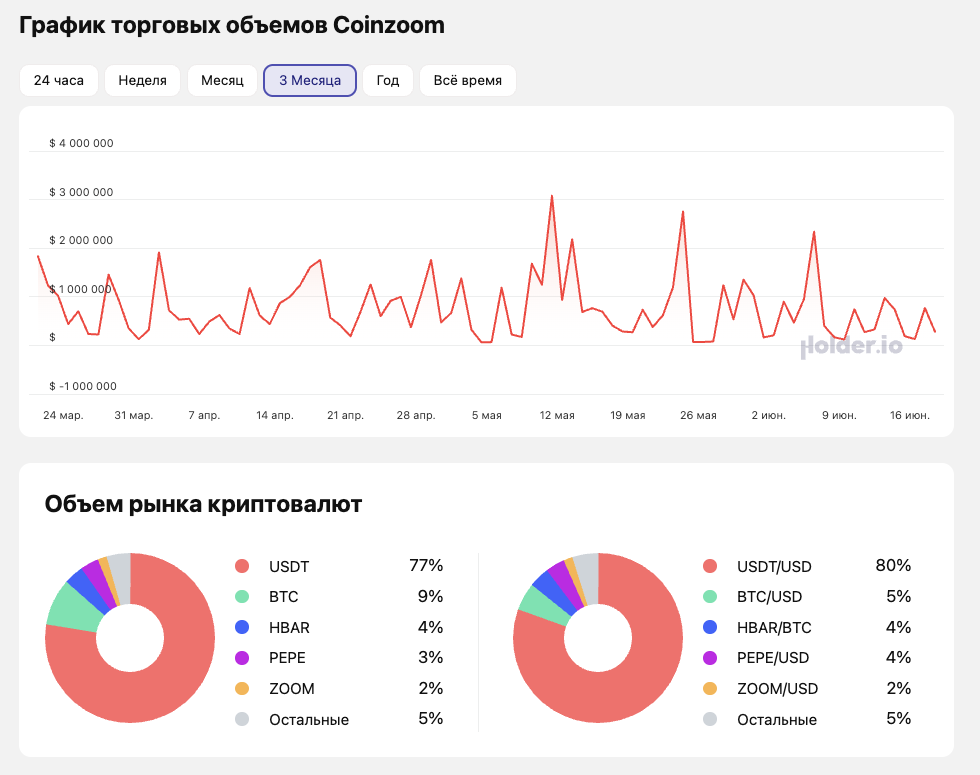Click the HBAR legend label
980x775 pixels.
(289, 628)
